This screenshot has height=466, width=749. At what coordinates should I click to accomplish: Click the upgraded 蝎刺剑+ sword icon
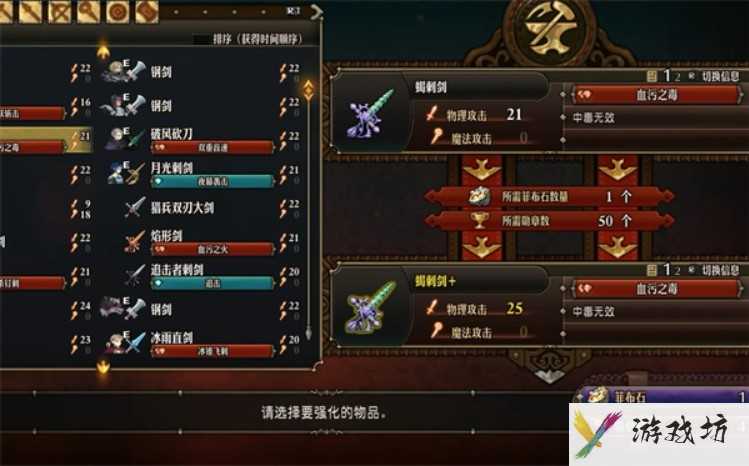(371, 308)
